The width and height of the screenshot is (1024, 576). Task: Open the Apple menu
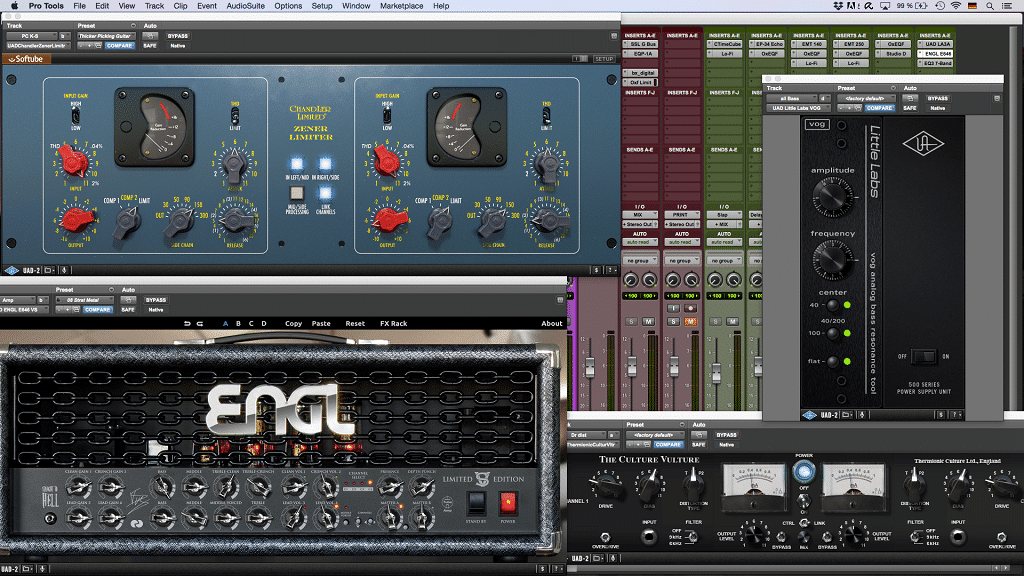tap(14, 6)
